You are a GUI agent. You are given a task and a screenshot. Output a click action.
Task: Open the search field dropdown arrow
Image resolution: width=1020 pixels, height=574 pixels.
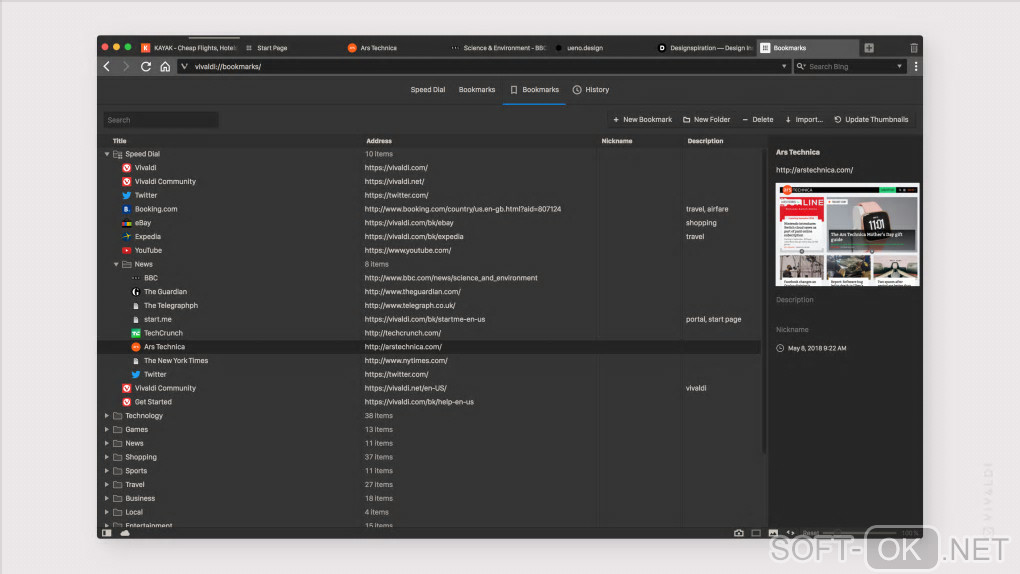coord(900,66)
